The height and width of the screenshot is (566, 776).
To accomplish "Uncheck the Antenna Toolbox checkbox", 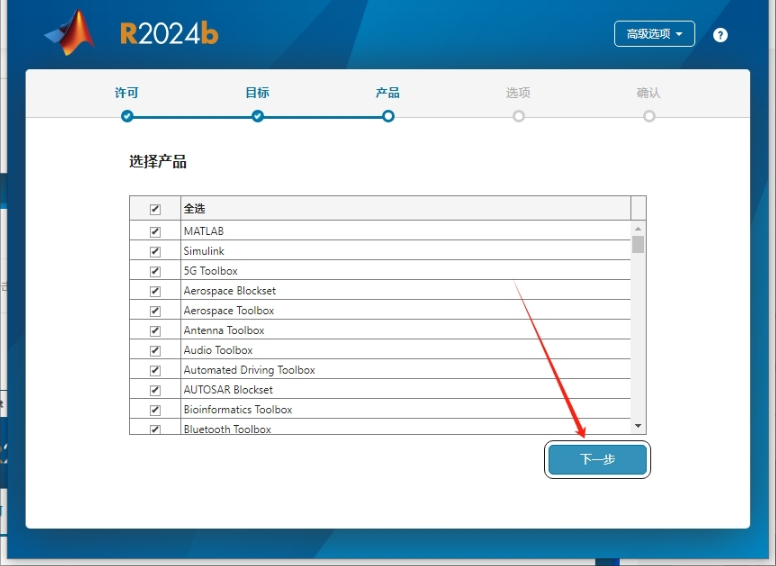I will (x=155, y=330).
